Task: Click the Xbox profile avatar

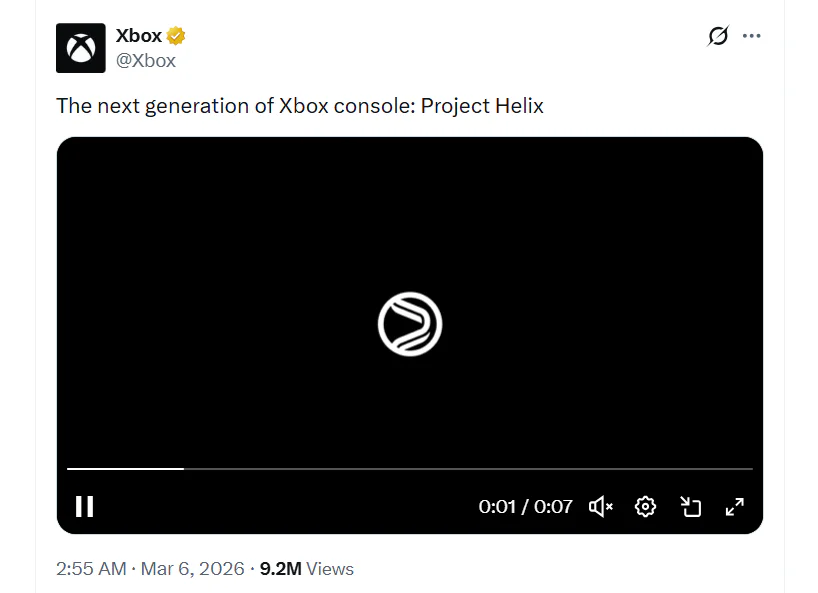Action: pos(81,47)
